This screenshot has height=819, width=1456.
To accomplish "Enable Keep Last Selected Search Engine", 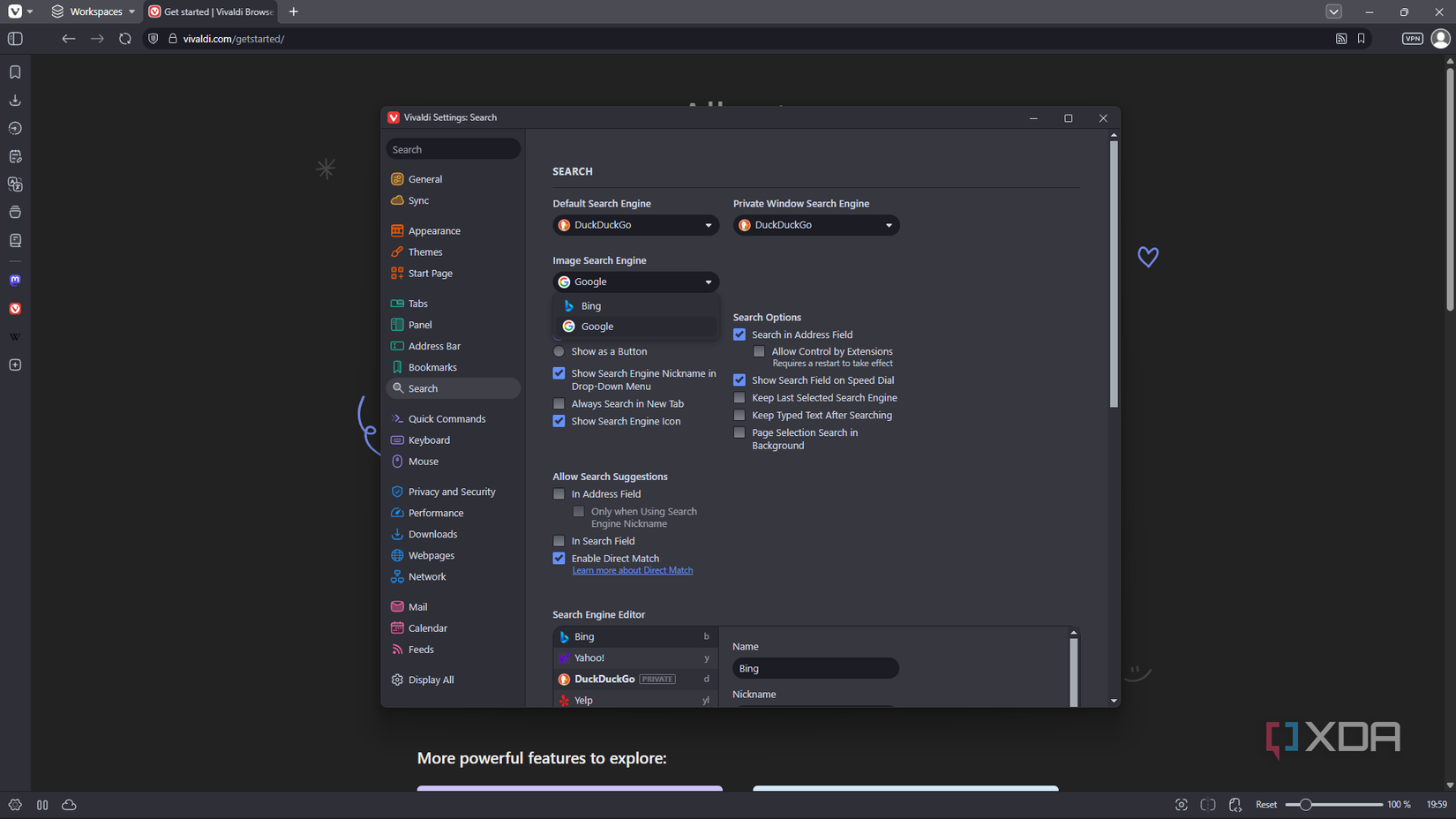I will tap(739, 397).
